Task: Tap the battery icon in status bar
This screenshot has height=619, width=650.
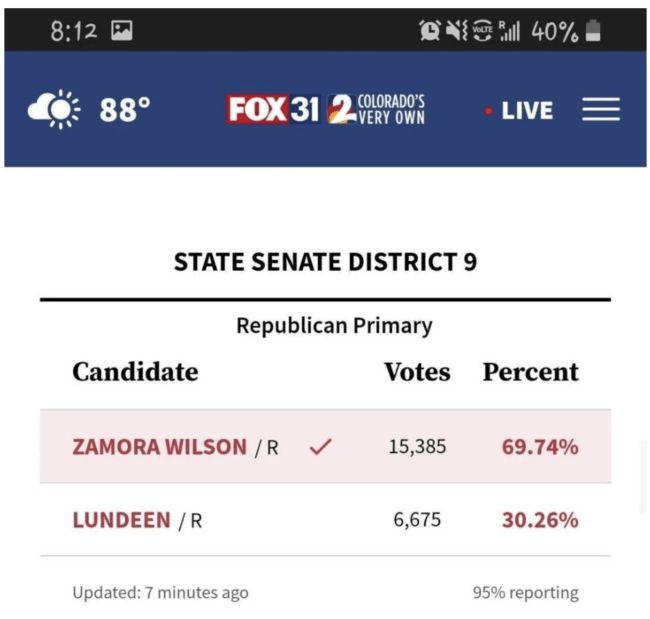Action: coord(594,31)
